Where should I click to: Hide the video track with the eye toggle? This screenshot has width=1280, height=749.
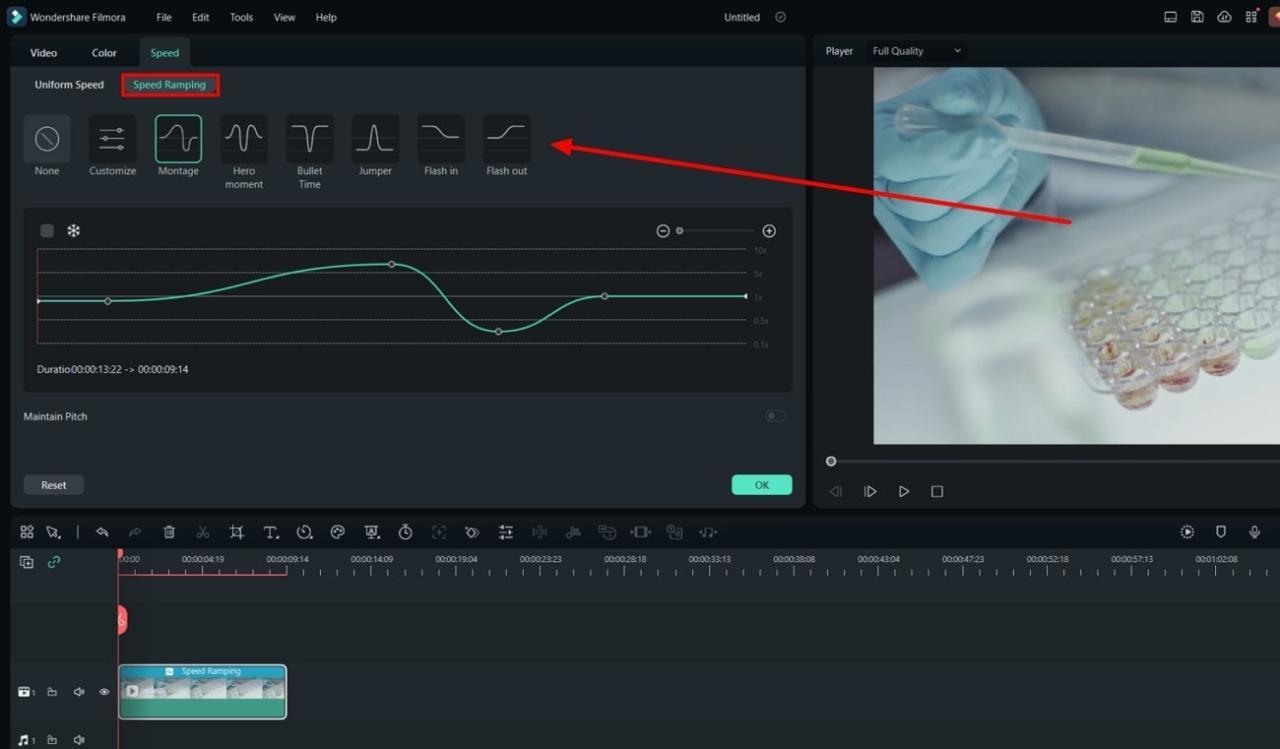tap(103, 691)
